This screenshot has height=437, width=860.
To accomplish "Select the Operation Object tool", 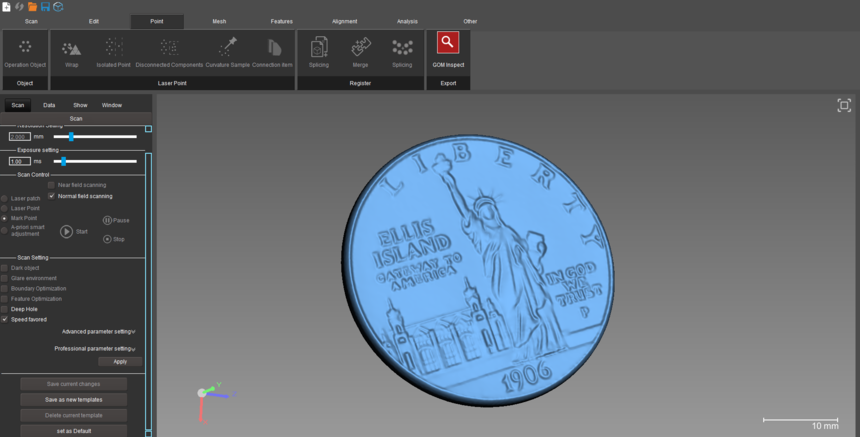I will (25, 53).
